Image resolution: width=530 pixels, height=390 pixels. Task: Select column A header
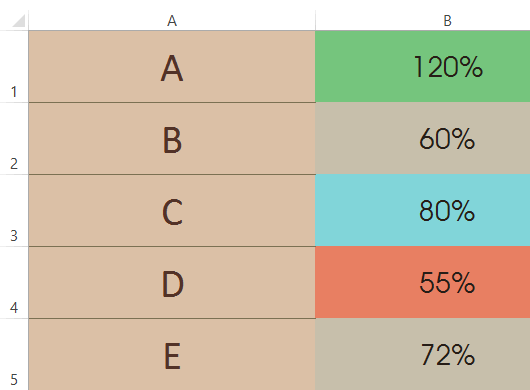pyautogui.click(x=172, y=20)
